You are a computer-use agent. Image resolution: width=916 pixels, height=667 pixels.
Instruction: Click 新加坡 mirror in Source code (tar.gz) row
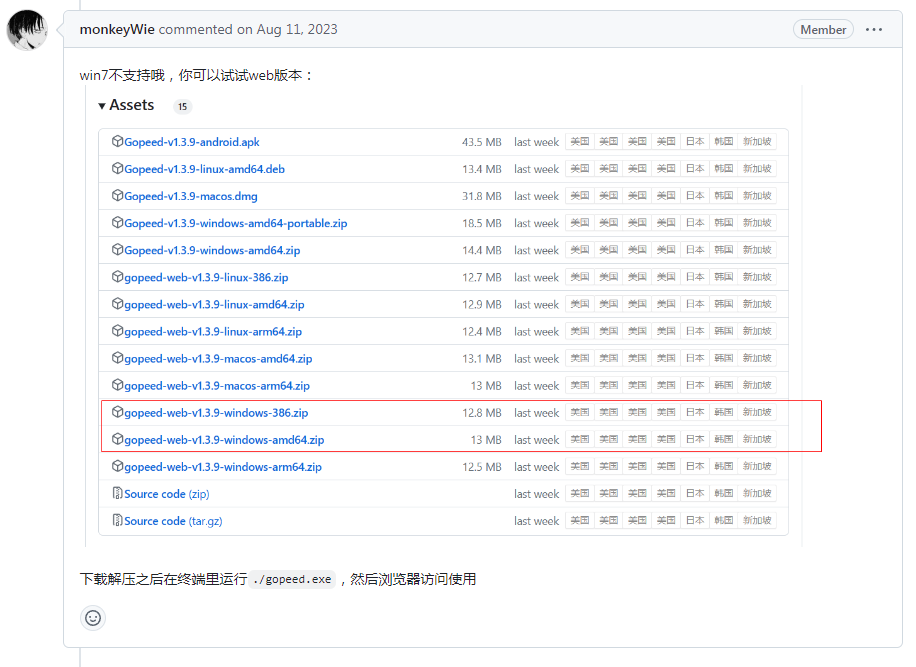click(x=757, y=520)
